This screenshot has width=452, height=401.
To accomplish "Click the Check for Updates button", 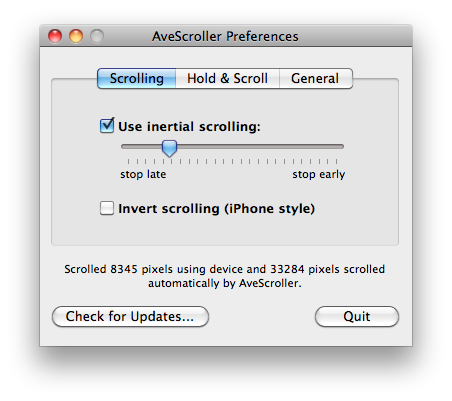I will [x=130, y=316].
